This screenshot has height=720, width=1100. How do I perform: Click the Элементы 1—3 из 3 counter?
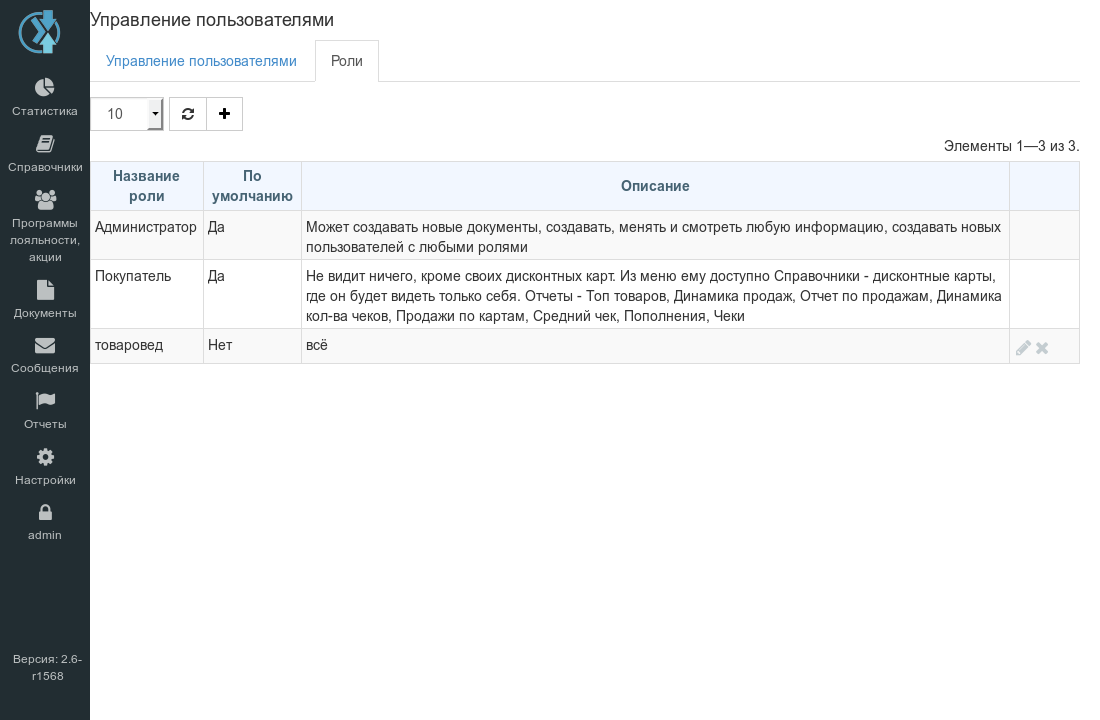[x=1011, y=146]
